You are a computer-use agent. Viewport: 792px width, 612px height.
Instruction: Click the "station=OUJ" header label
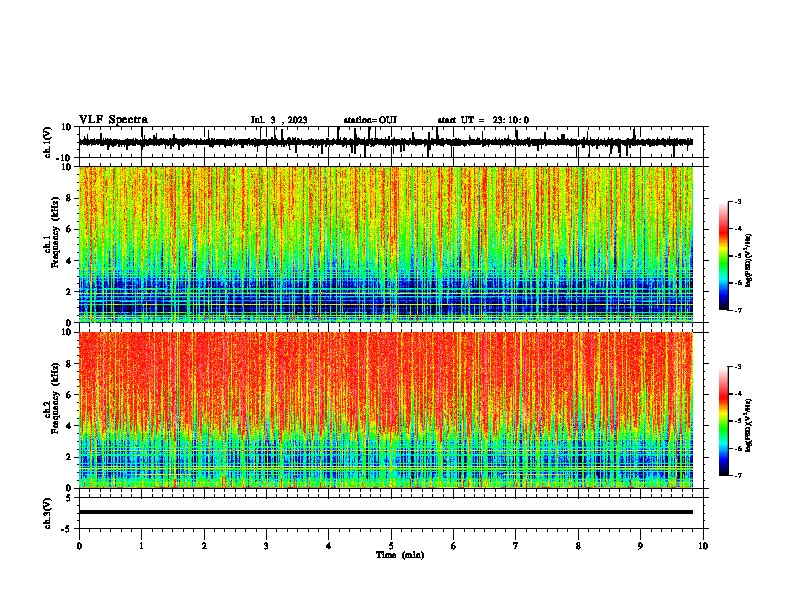370,120
